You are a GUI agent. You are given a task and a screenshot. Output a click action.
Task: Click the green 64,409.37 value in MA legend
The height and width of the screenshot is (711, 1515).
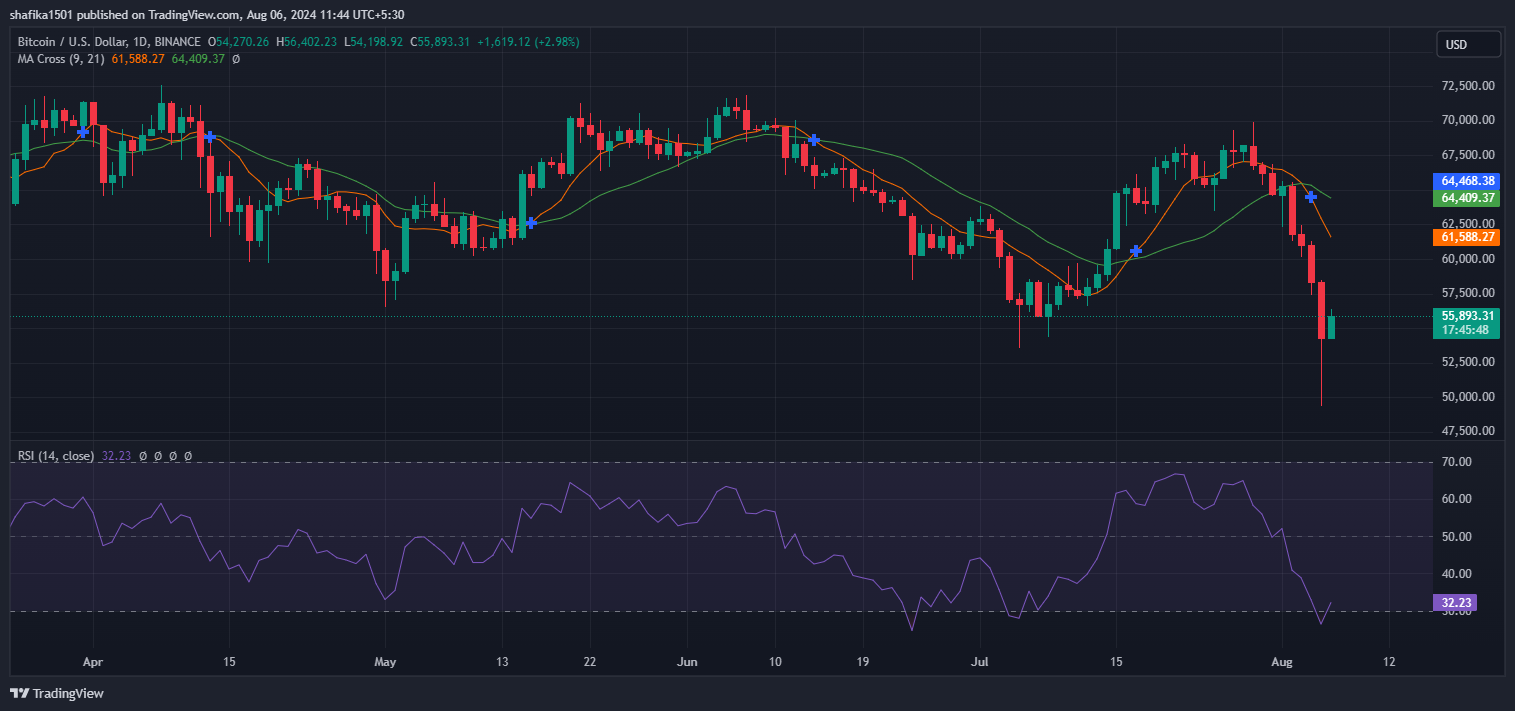[198, 59]
